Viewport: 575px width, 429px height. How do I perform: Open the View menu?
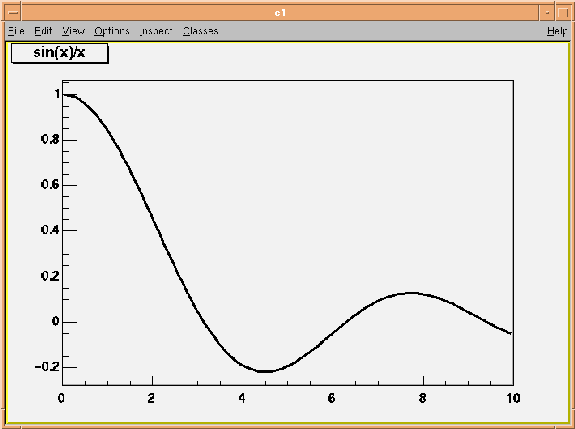click(73, 31)
